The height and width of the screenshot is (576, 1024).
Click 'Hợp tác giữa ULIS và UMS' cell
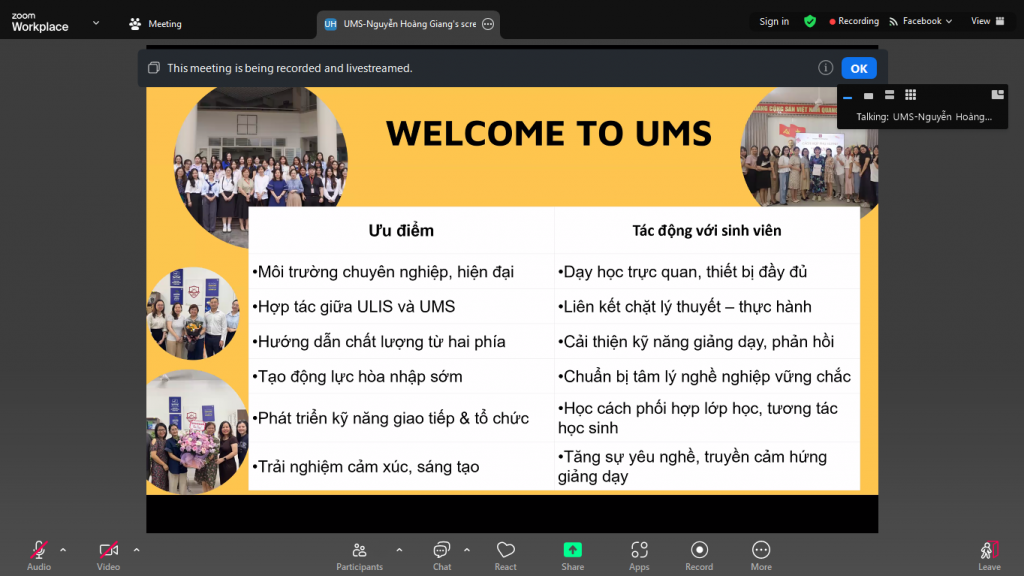point(354,307)
